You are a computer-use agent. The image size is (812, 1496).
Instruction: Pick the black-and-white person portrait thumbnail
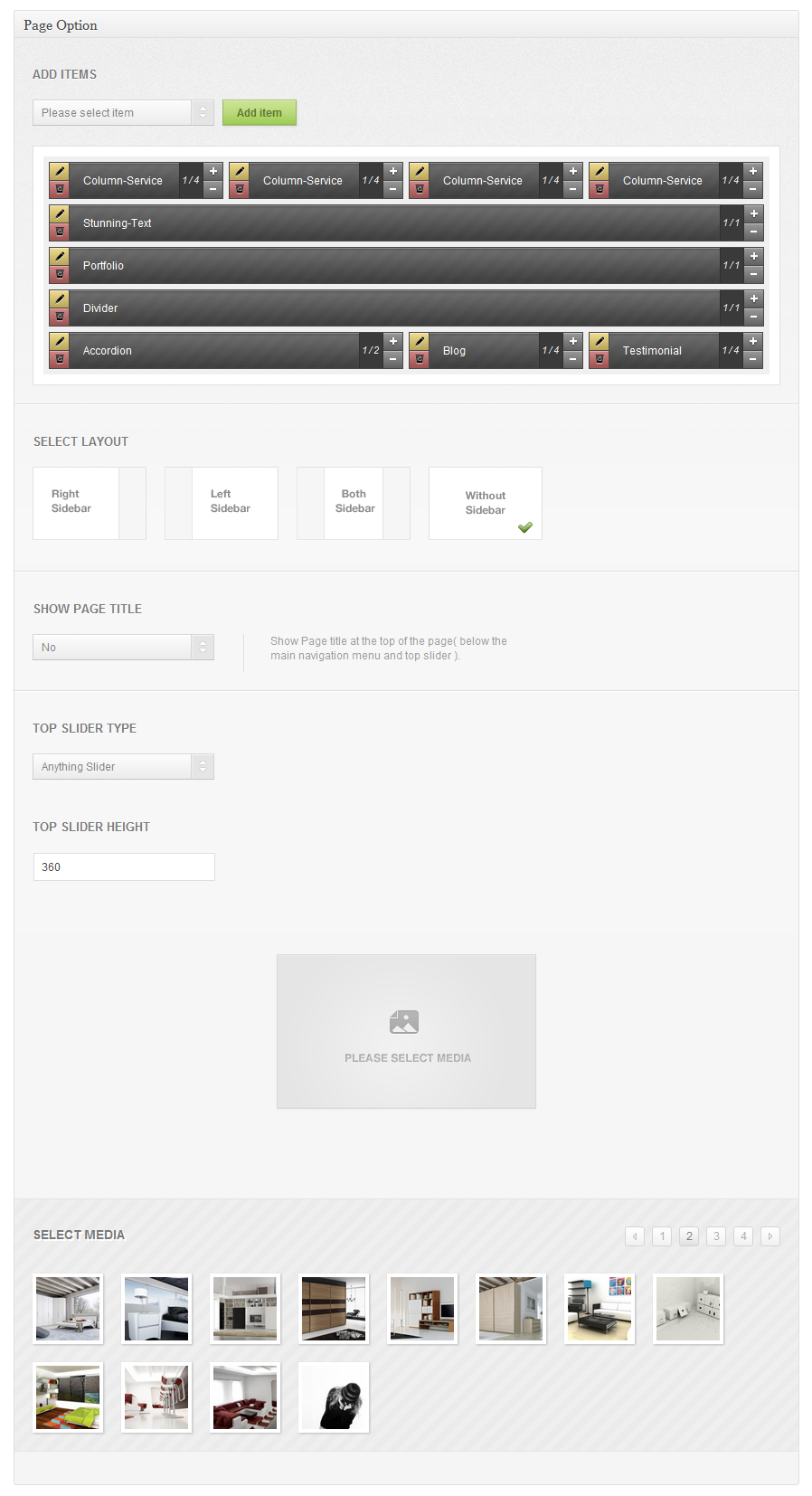tap(334, 1397)
